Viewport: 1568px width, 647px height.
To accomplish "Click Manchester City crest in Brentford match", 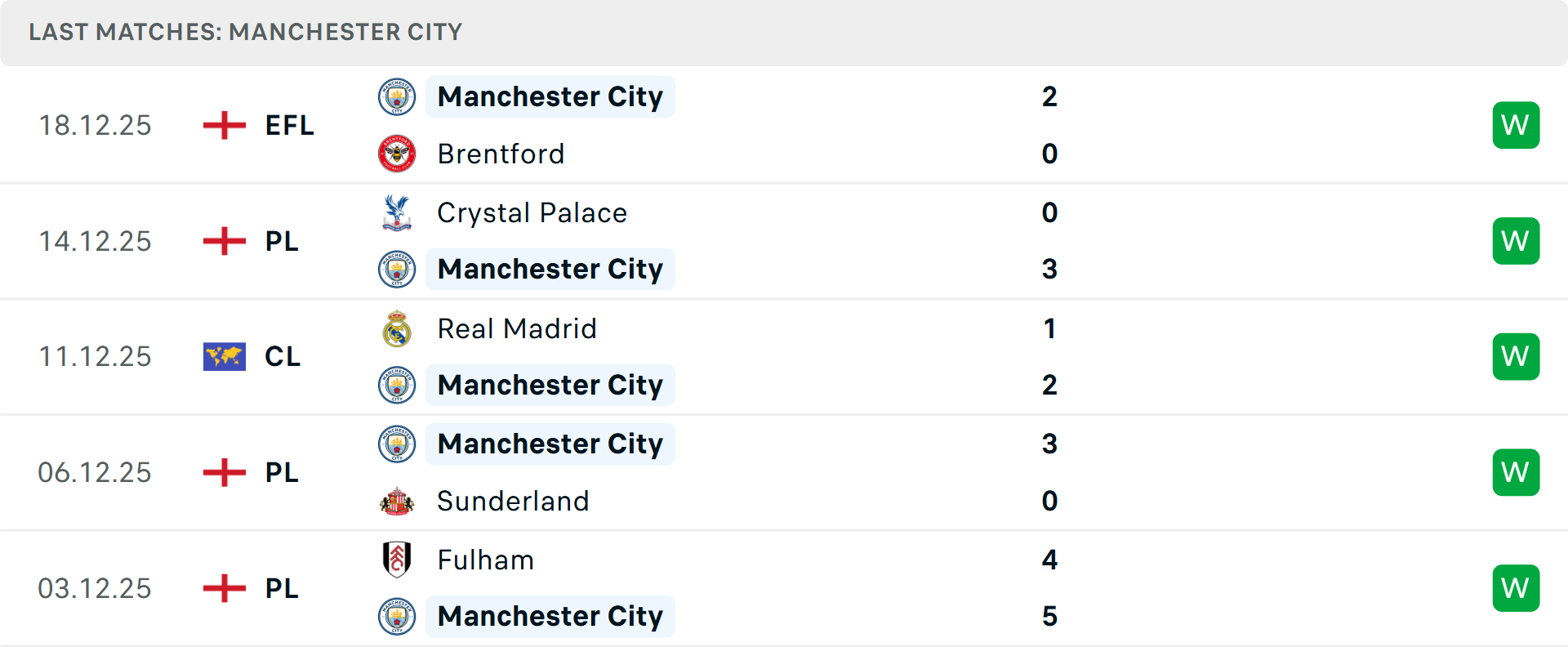I will (x=397, y=96).
